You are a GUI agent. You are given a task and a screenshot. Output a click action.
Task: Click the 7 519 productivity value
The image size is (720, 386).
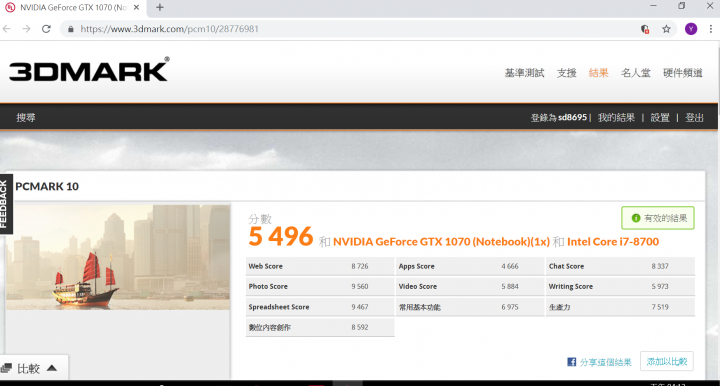pyautogui.click(x=660, y=307)
